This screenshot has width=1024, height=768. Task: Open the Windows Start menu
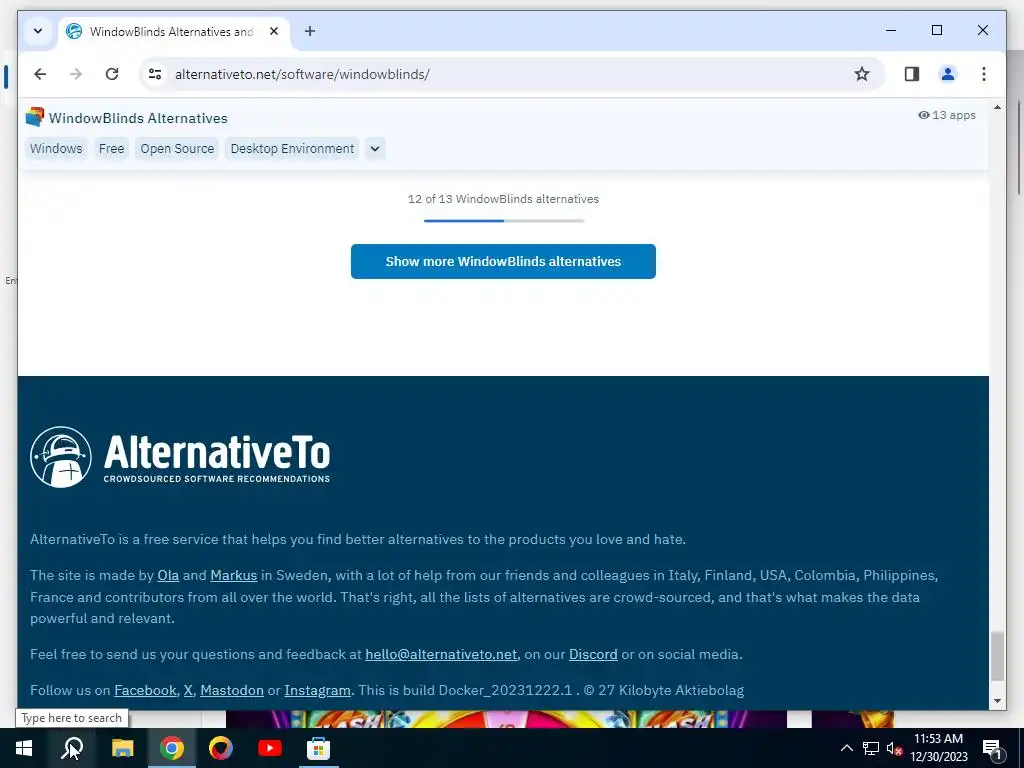pos(24,748)
